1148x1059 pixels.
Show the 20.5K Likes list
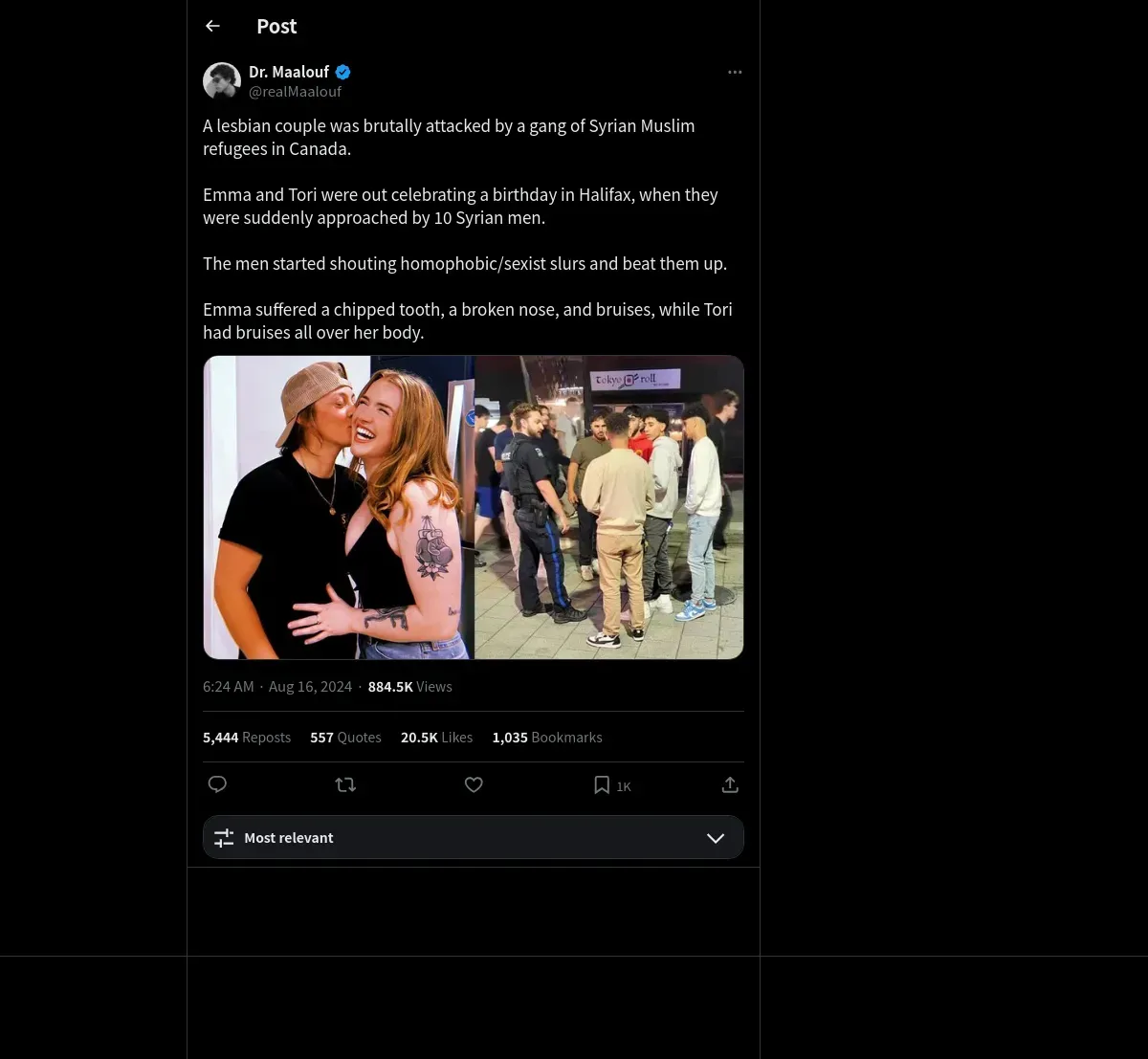click(436, 738)
